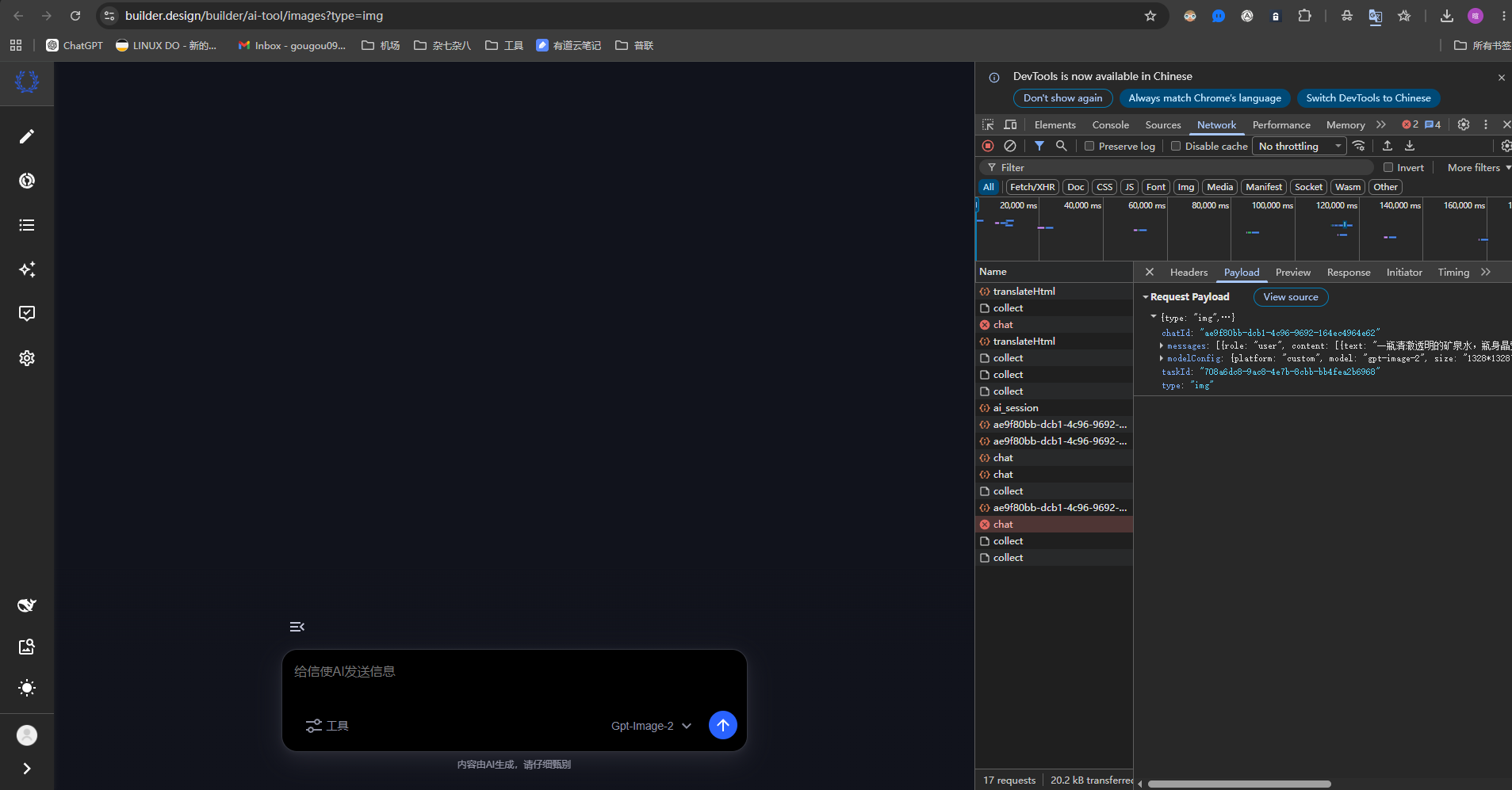Open the settings gear in left sidebar
This screenshot has height=790, width=1512.
click(27, 358)
